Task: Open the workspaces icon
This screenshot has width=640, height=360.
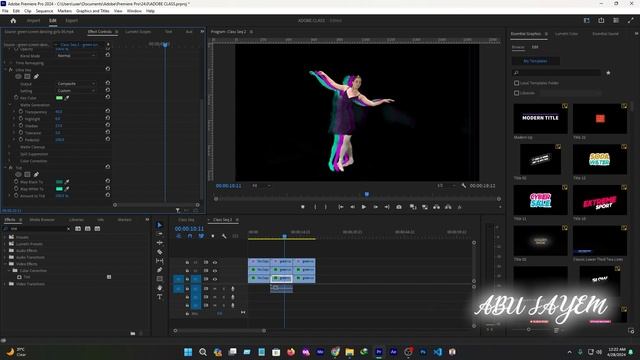Action: pyautogui.click(x=587, y=20)
